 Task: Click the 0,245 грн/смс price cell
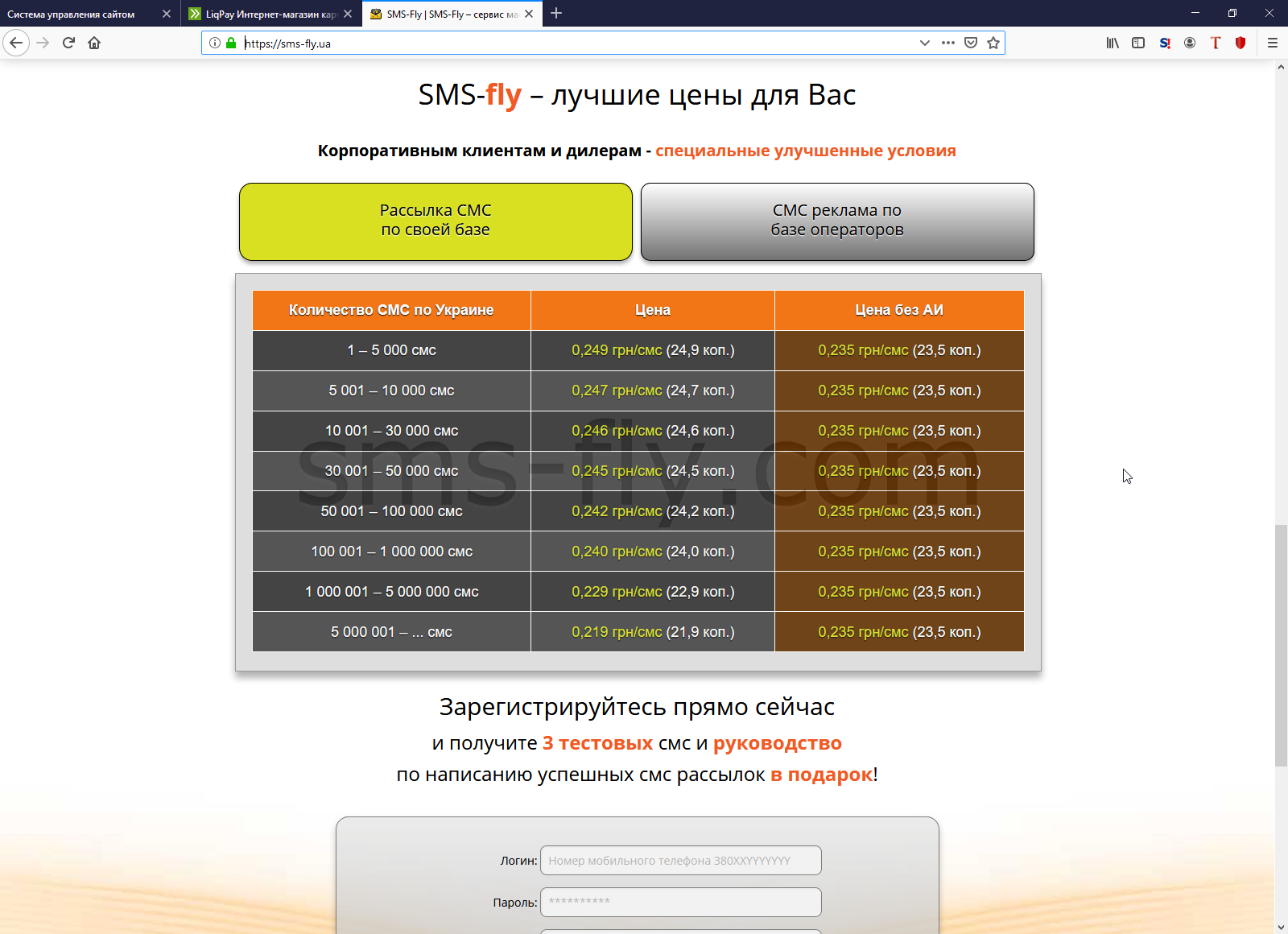click(x=653, y=471)
